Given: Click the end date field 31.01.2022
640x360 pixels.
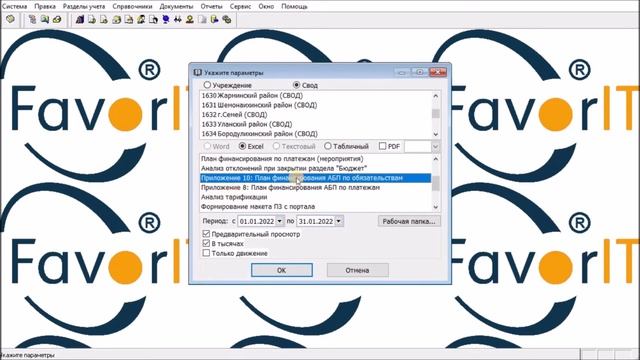Looking at the screenshot, I should tap(316, 221).
